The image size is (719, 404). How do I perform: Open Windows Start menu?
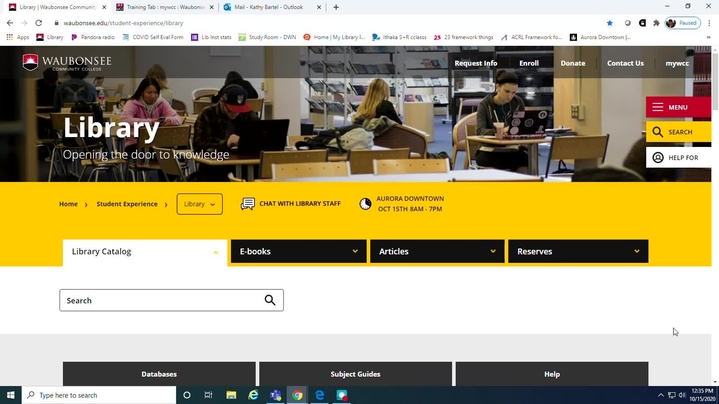[x=11, y=395]
